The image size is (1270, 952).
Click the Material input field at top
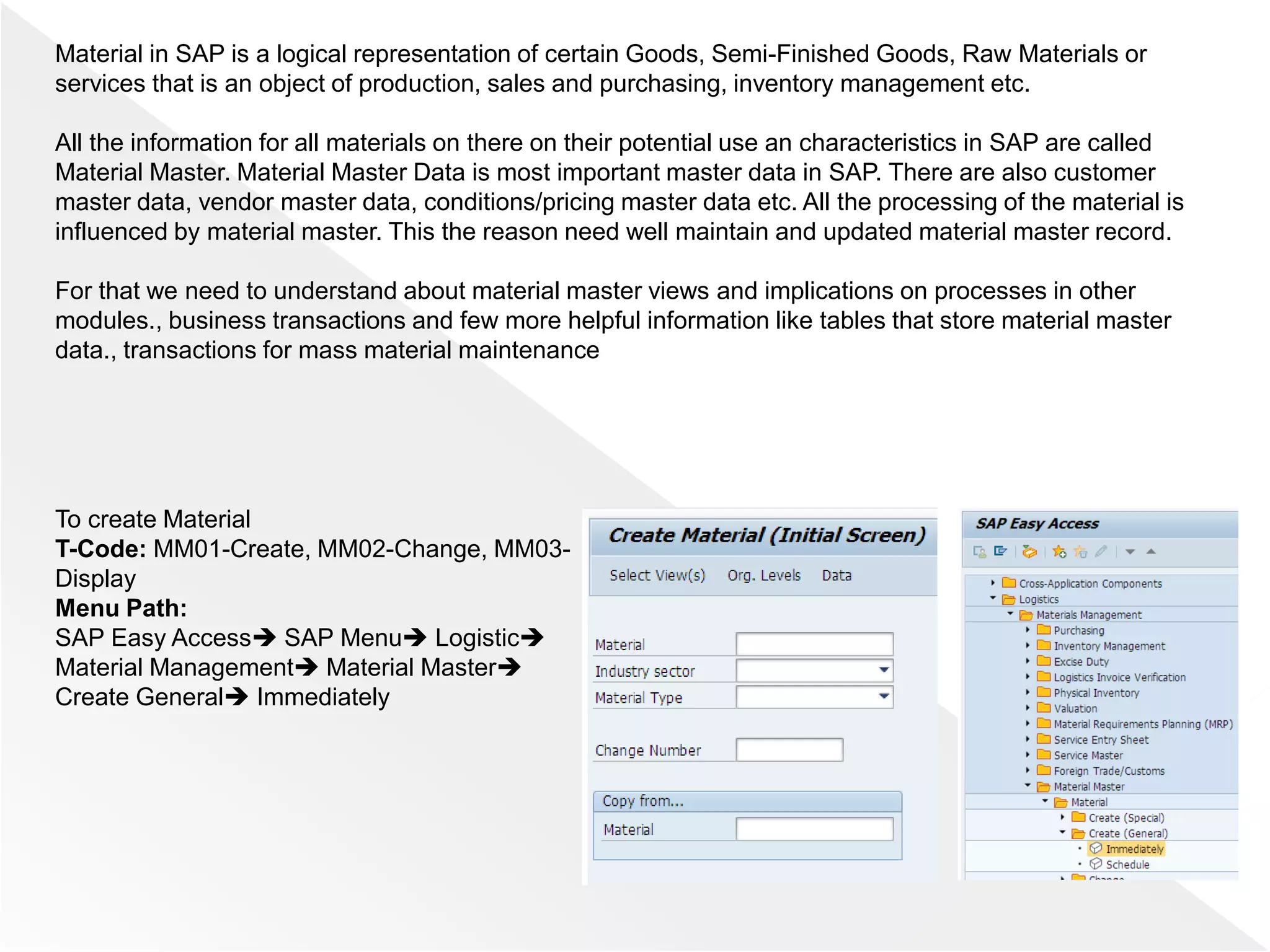[814, 644]
